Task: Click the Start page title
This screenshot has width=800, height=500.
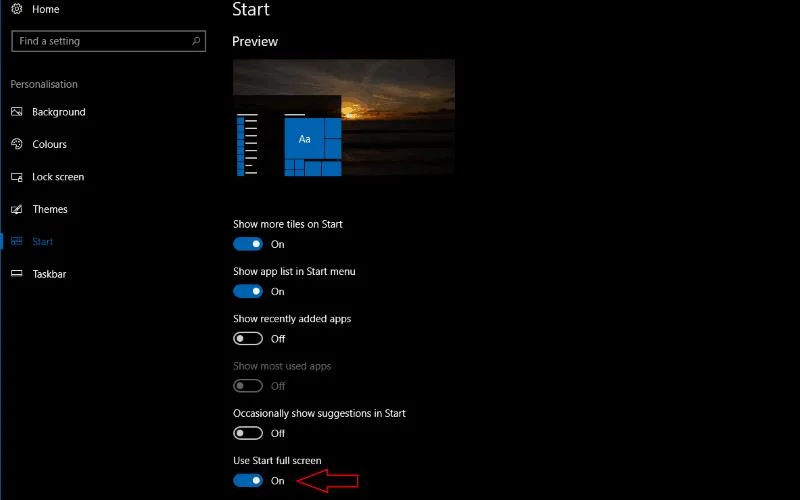Action: coord(251,9)
